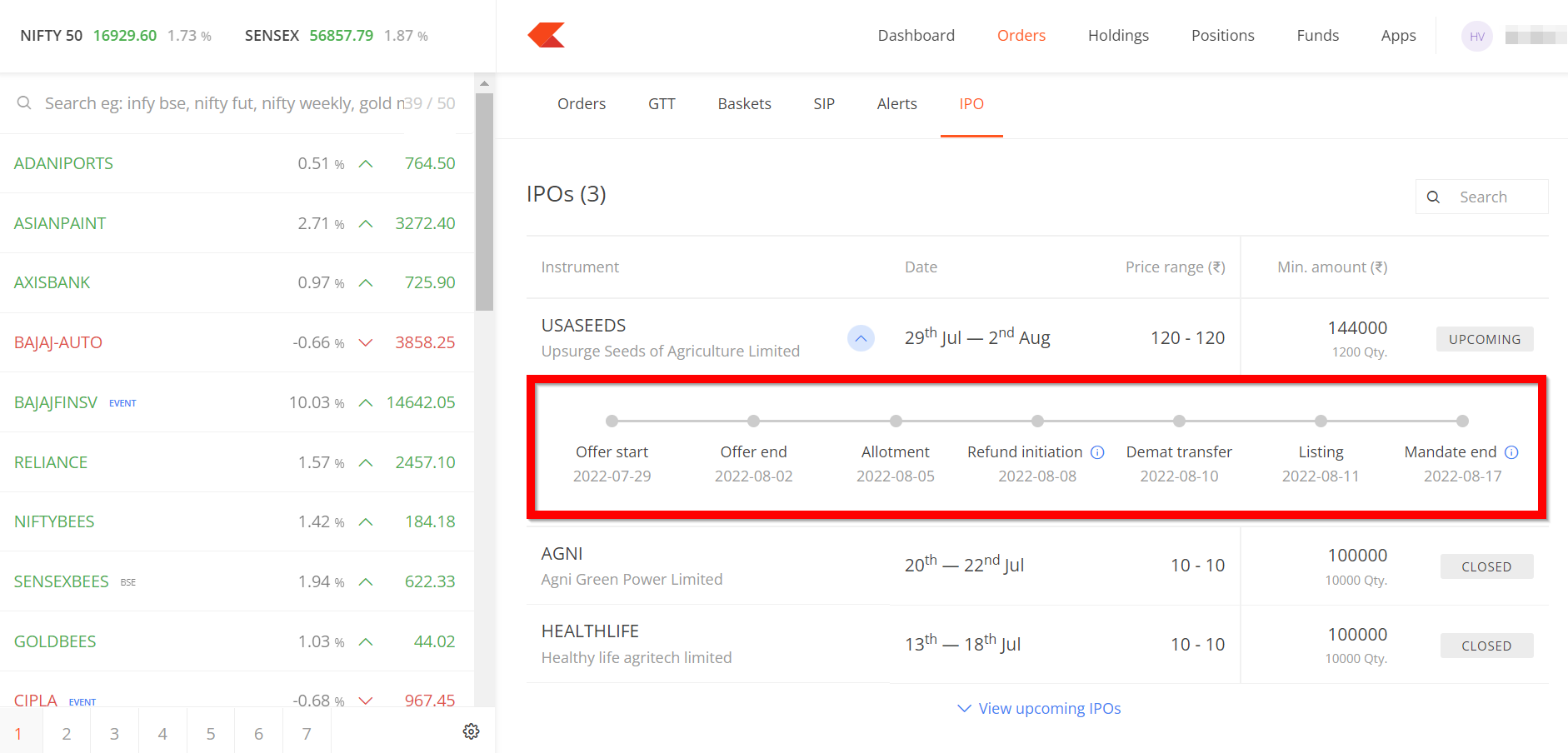Image resolution: width=1568 pixels, height=753 pixels.
Task: Expand View upcoming IPOs link
Action: (x=1039, y=708)
